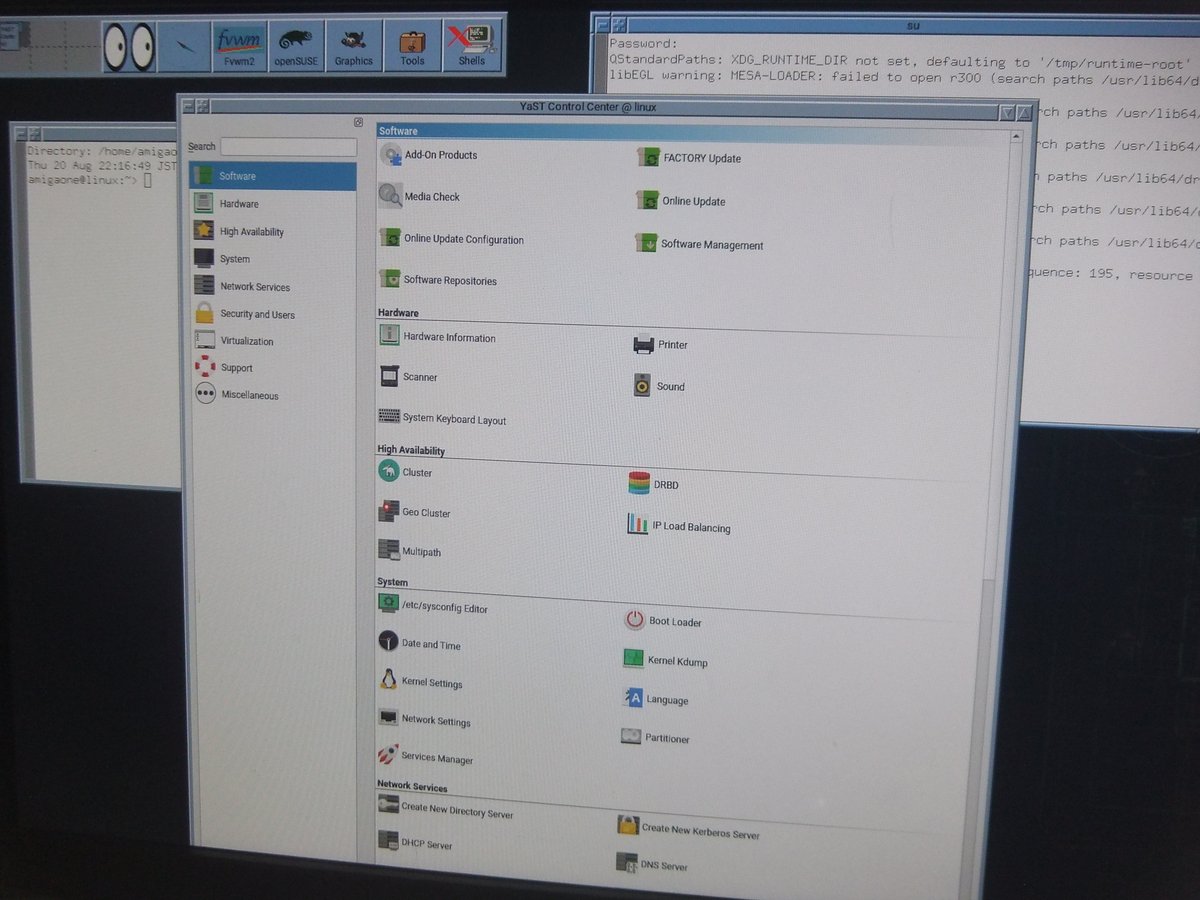The height and width of the screenshot is (900, 1200).
Task: Open Printer configuration
Action: (x=661, y=344)
